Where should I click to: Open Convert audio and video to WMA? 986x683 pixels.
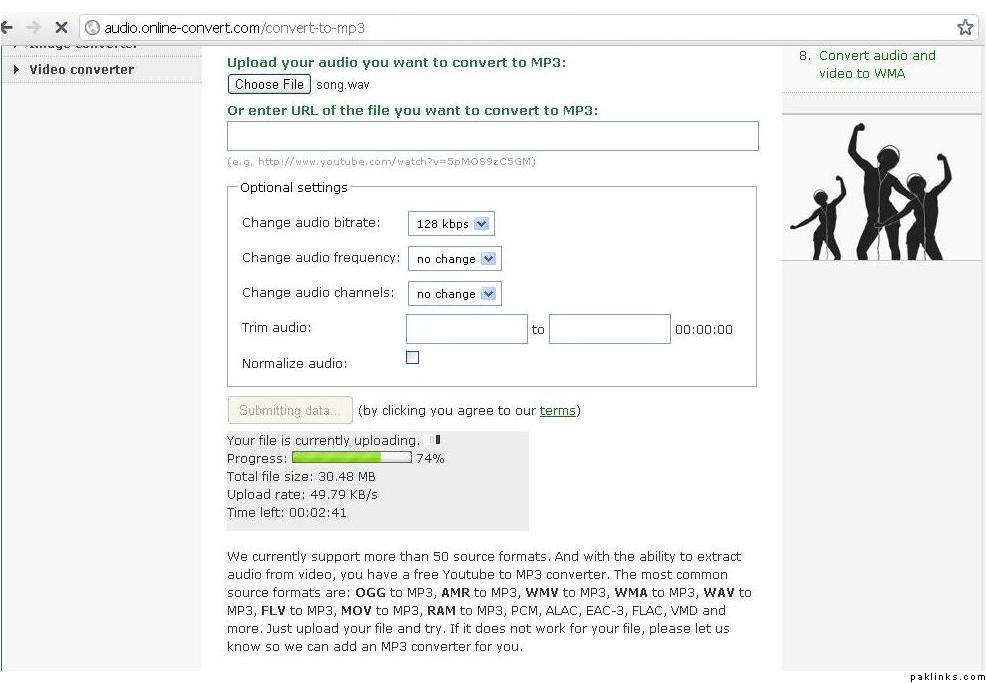click(876, 64)
